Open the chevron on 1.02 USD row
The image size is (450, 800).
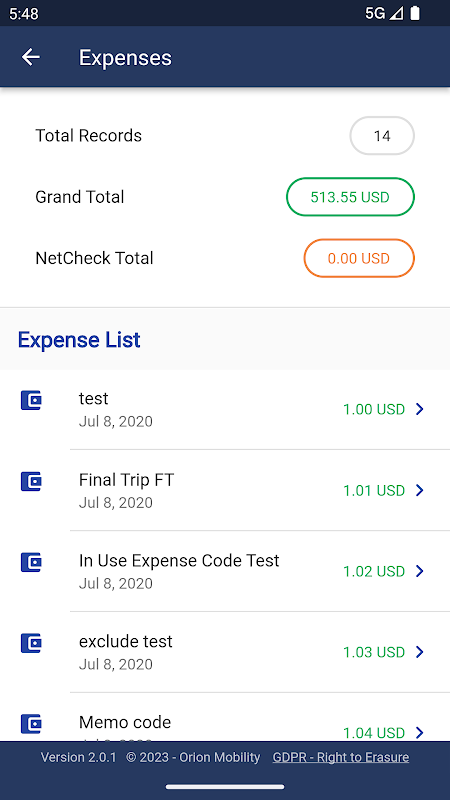pyautogui.click(x=420, y=571)
